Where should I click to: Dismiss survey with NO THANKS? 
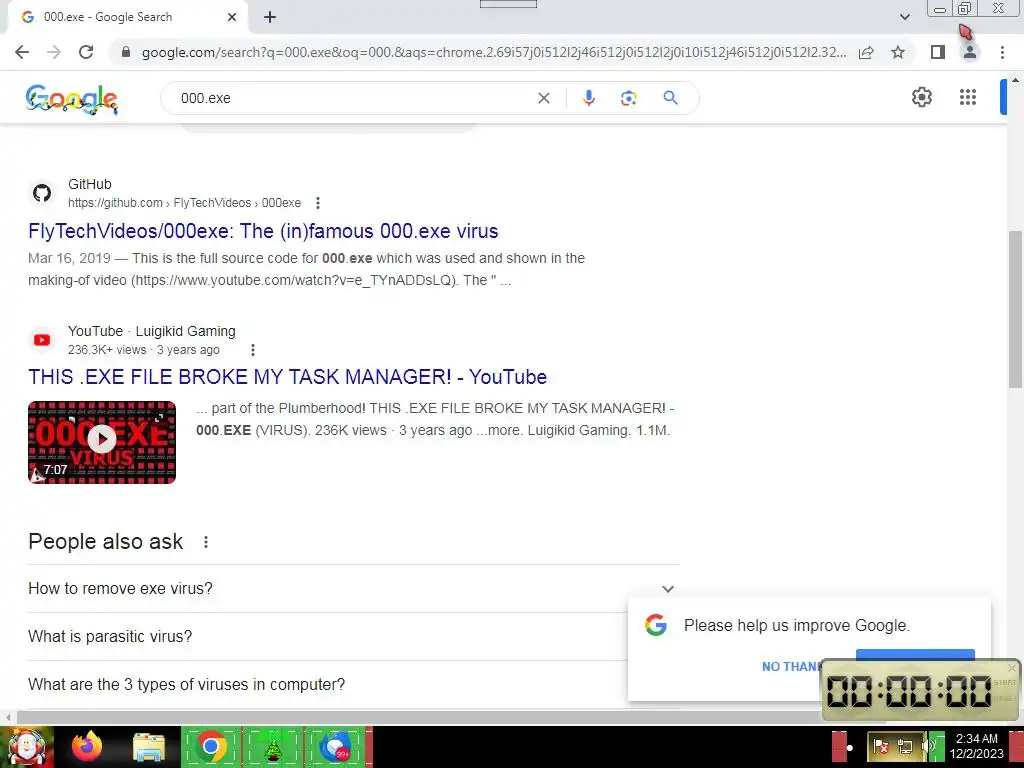(791, 667)
